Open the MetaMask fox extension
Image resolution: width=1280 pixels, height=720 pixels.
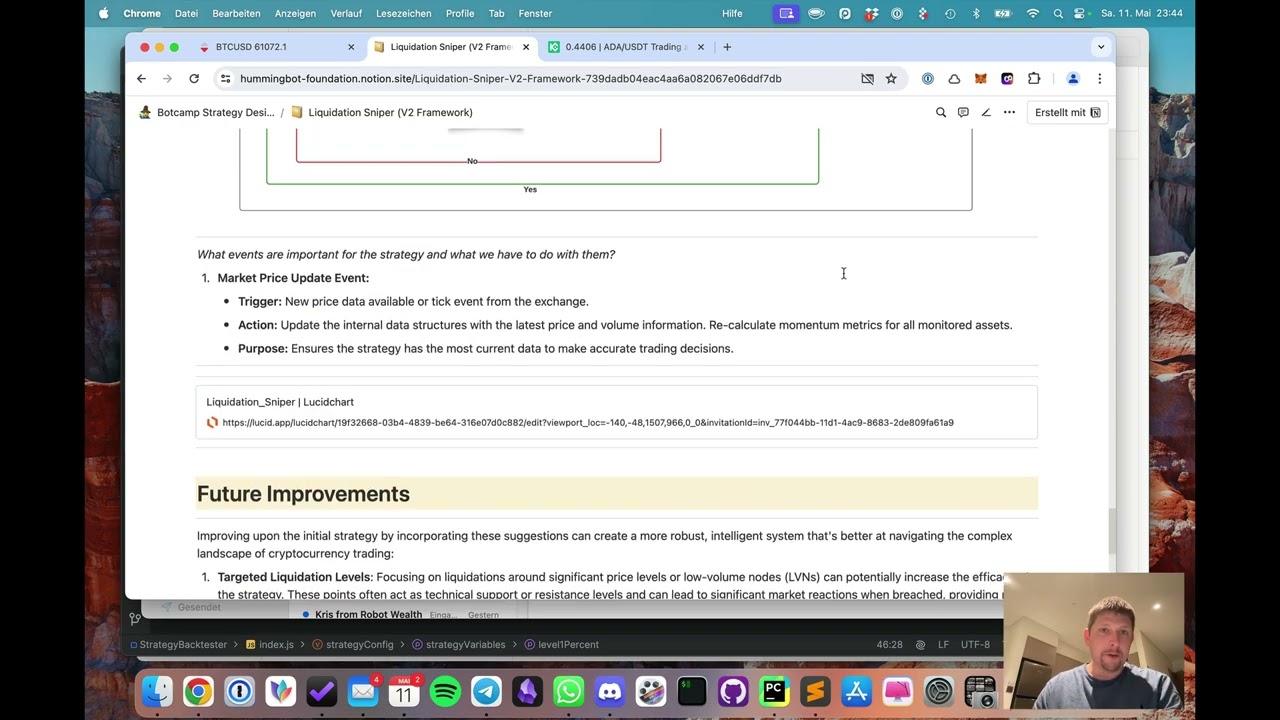981,78
